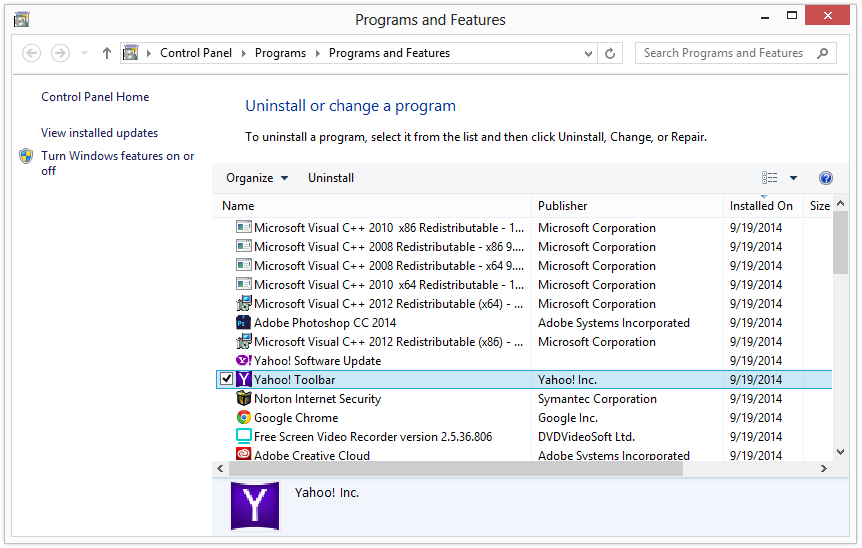
Task: Open Control Panel Home link
Action: coord(95,97)
